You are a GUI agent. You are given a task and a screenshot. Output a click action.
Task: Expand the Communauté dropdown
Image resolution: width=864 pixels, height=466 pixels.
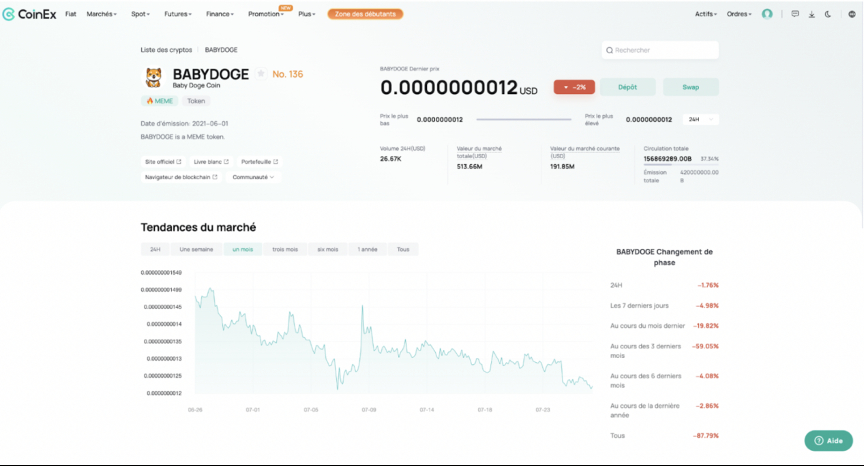(253, 177)
